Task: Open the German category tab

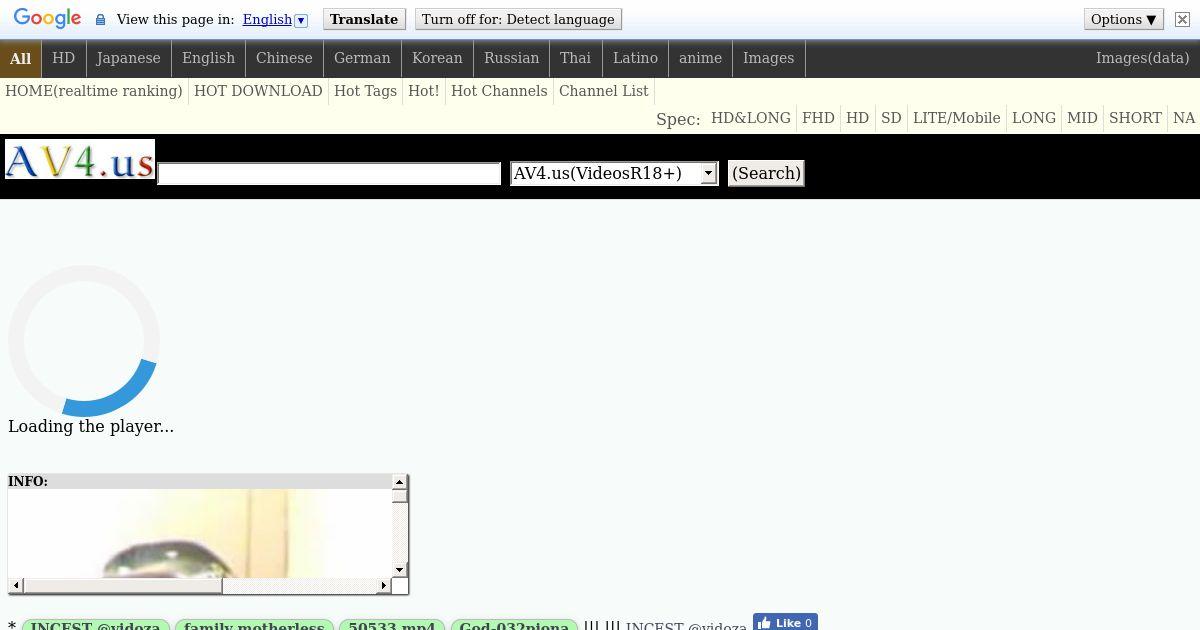Action: (362, 58)
